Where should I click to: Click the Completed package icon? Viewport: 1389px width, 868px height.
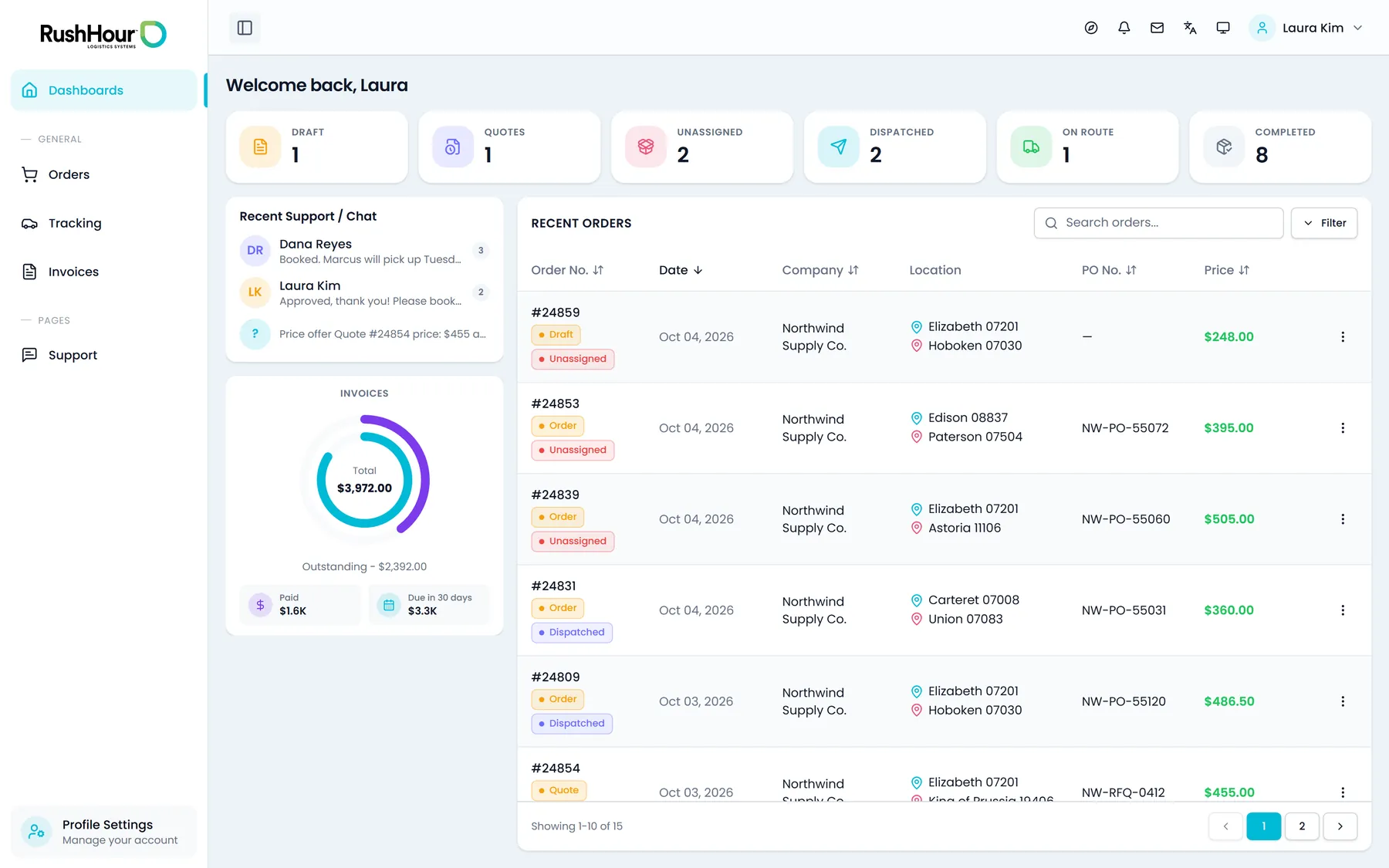point(1225,147)
